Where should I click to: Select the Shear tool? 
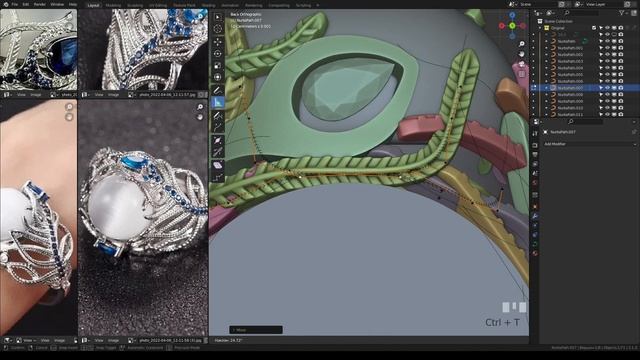pyautogui.click(x=218, y=165)
